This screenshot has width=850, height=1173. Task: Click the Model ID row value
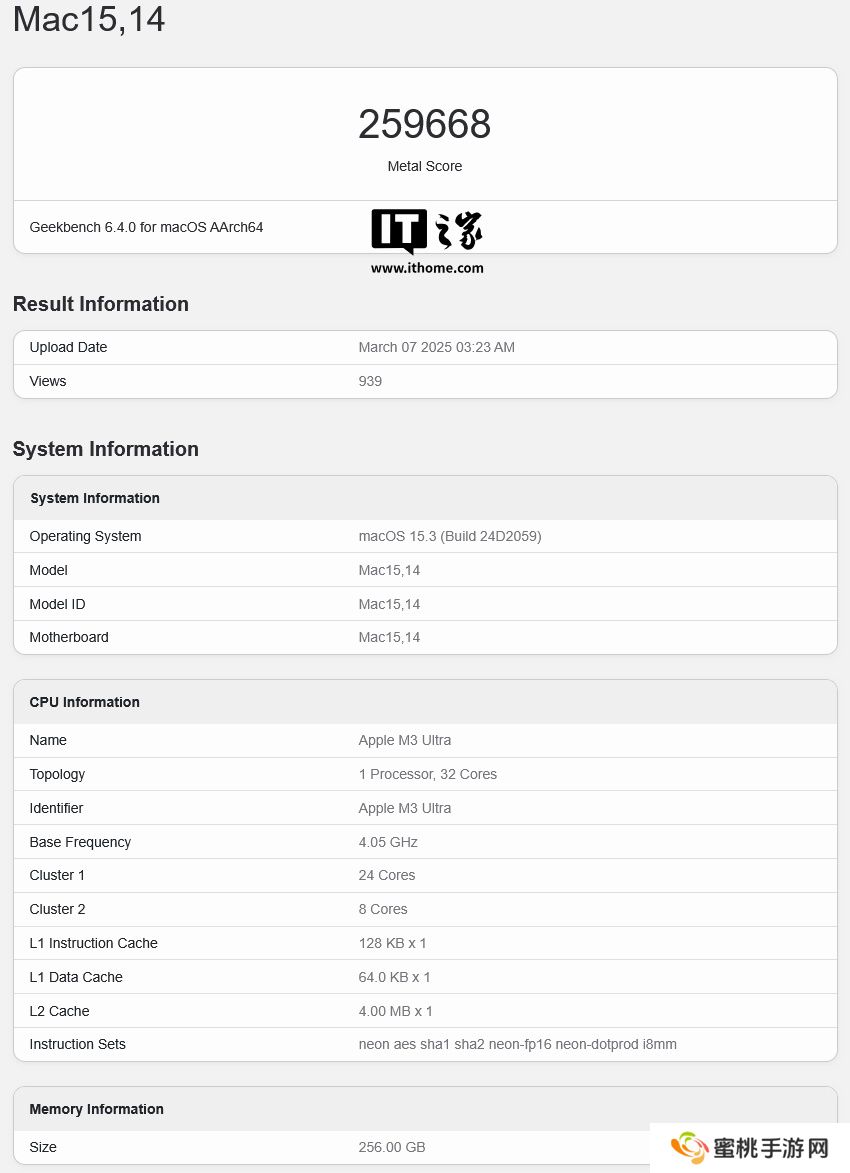[389, 604]
